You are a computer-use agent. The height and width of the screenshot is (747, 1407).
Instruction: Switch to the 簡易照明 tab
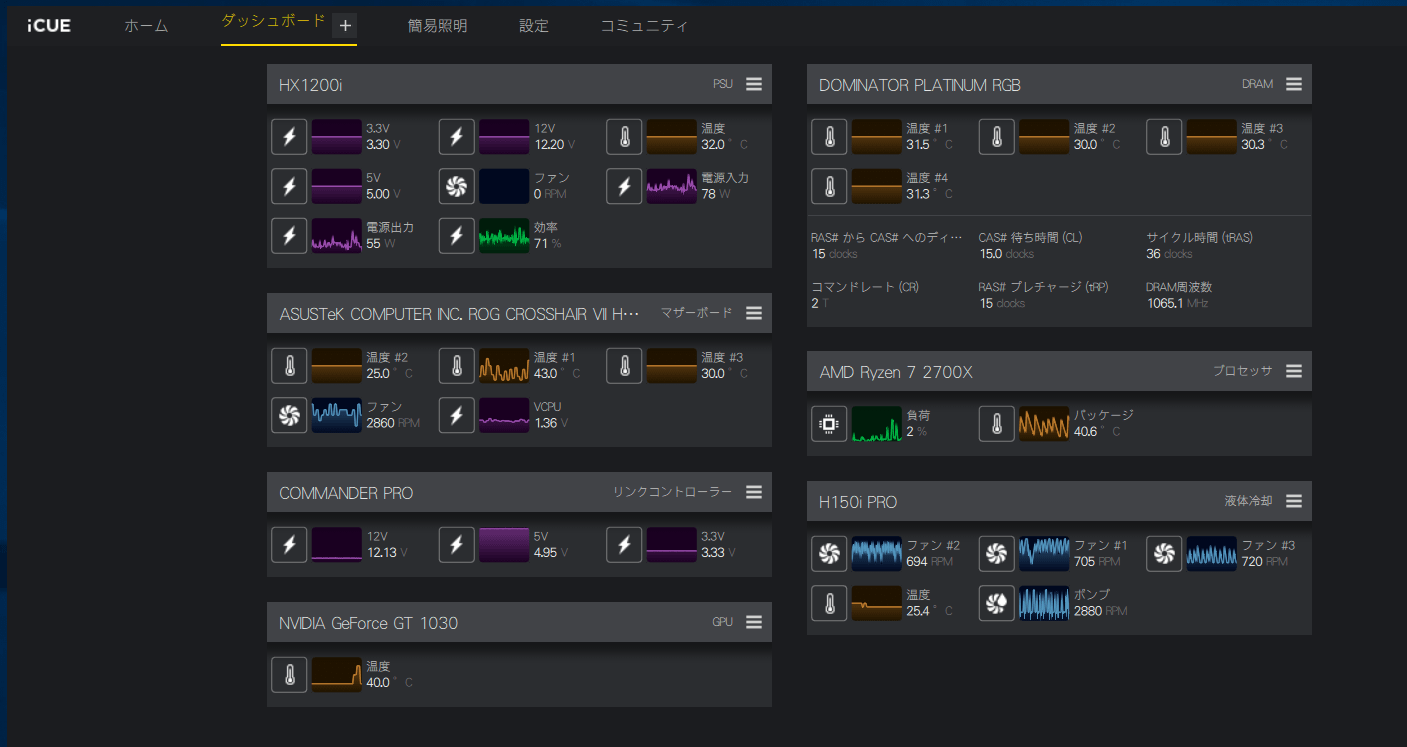pos(437,26)
